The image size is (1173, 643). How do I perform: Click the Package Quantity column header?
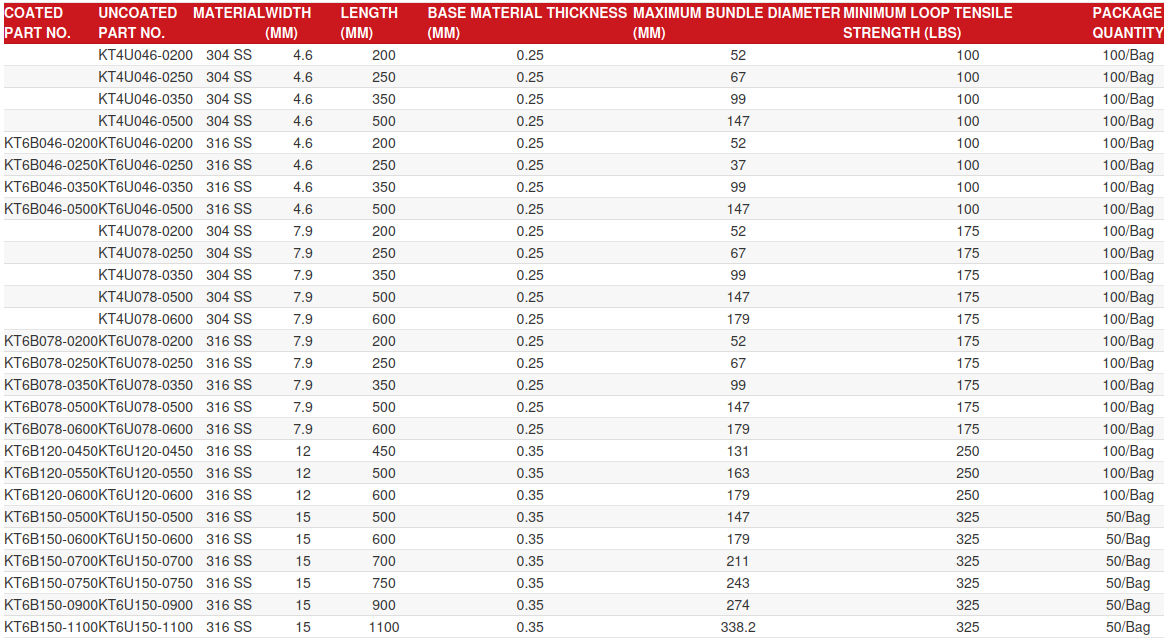coord(1126,23)
